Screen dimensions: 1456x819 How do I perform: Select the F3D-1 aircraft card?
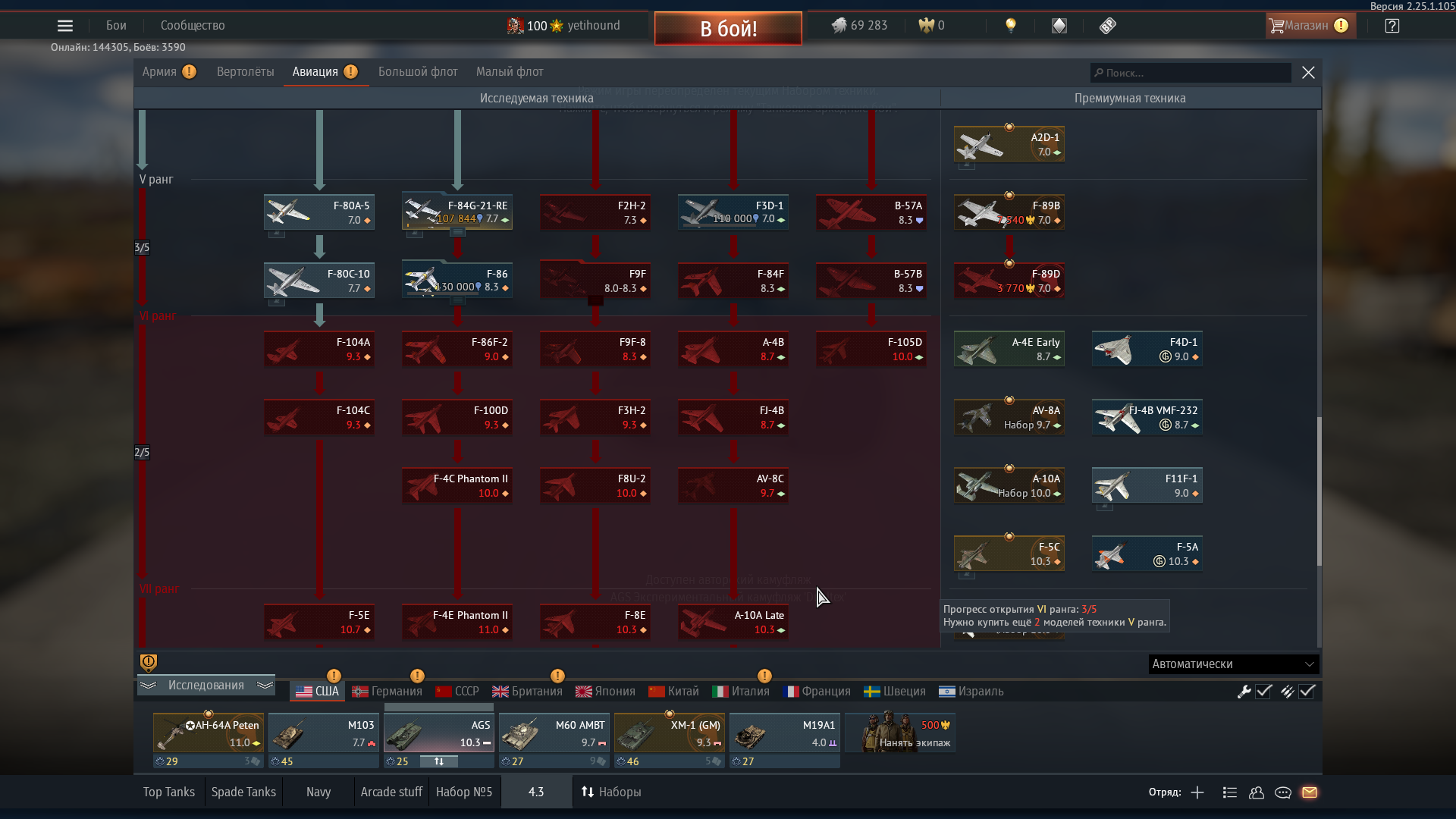pos(733,212)
